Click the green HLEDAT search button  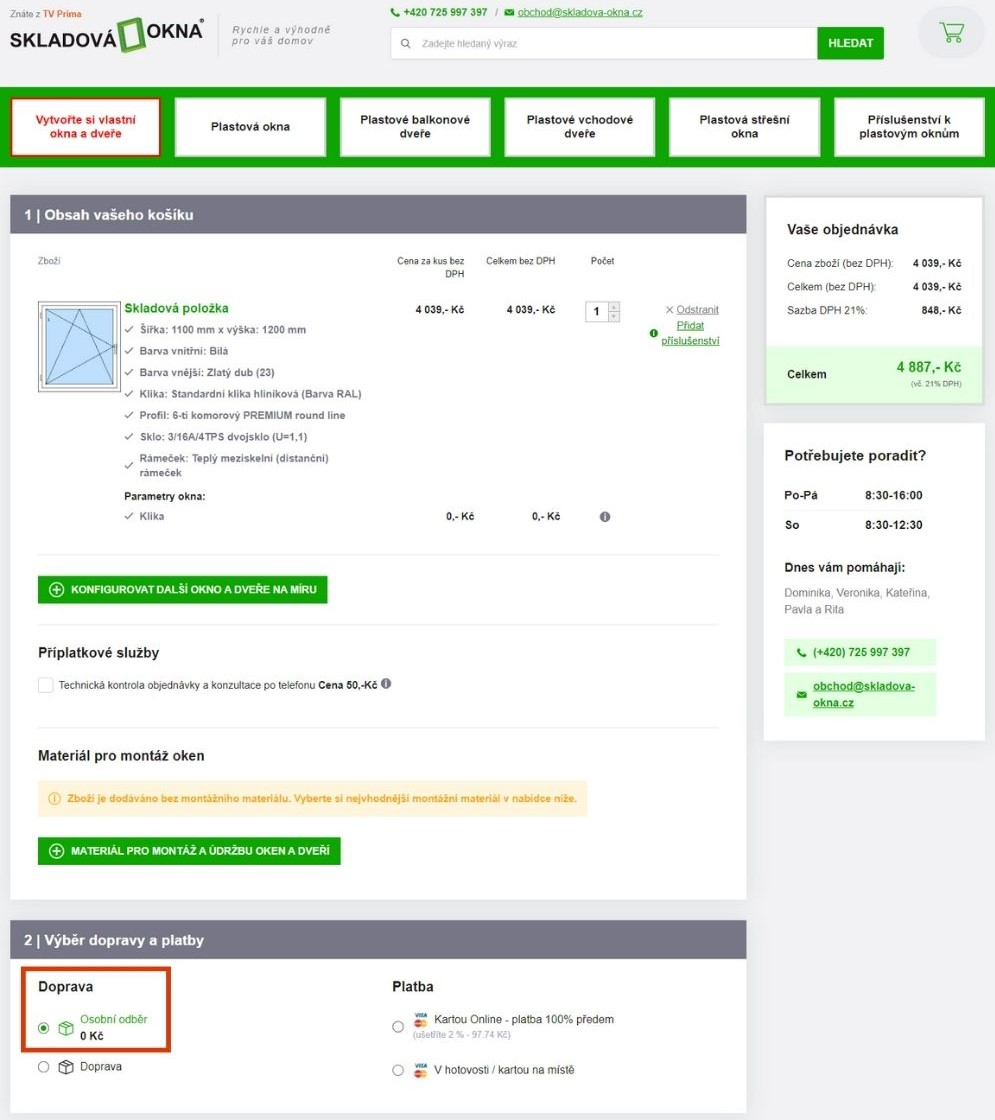click(x=850, y=43)
